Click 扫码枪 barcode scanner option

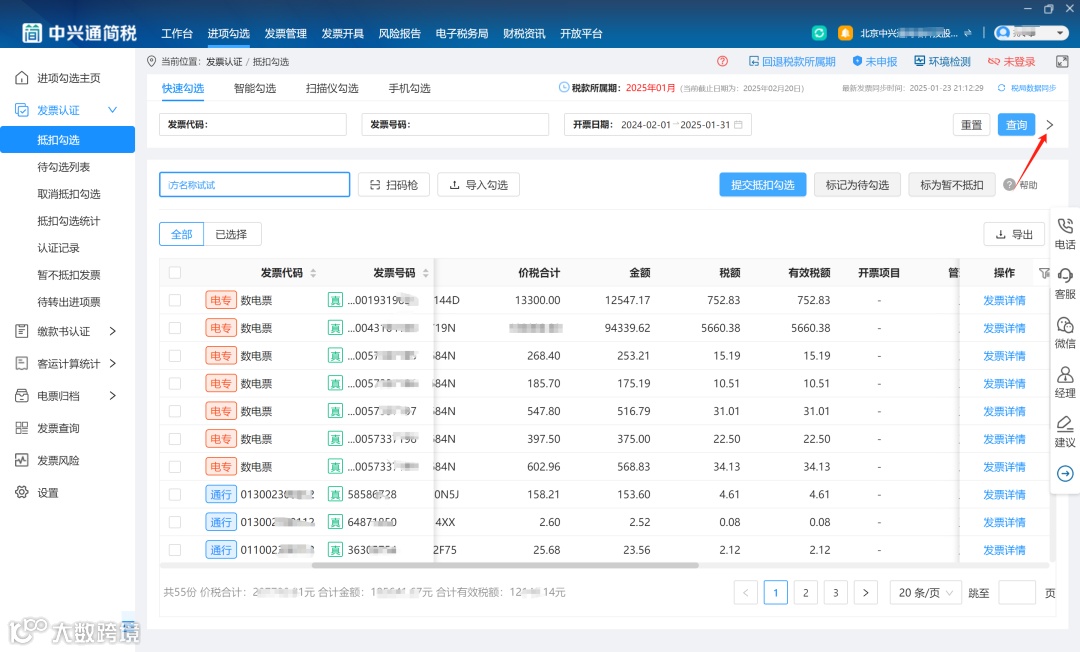pyautogui.click(x=393, y=184)
